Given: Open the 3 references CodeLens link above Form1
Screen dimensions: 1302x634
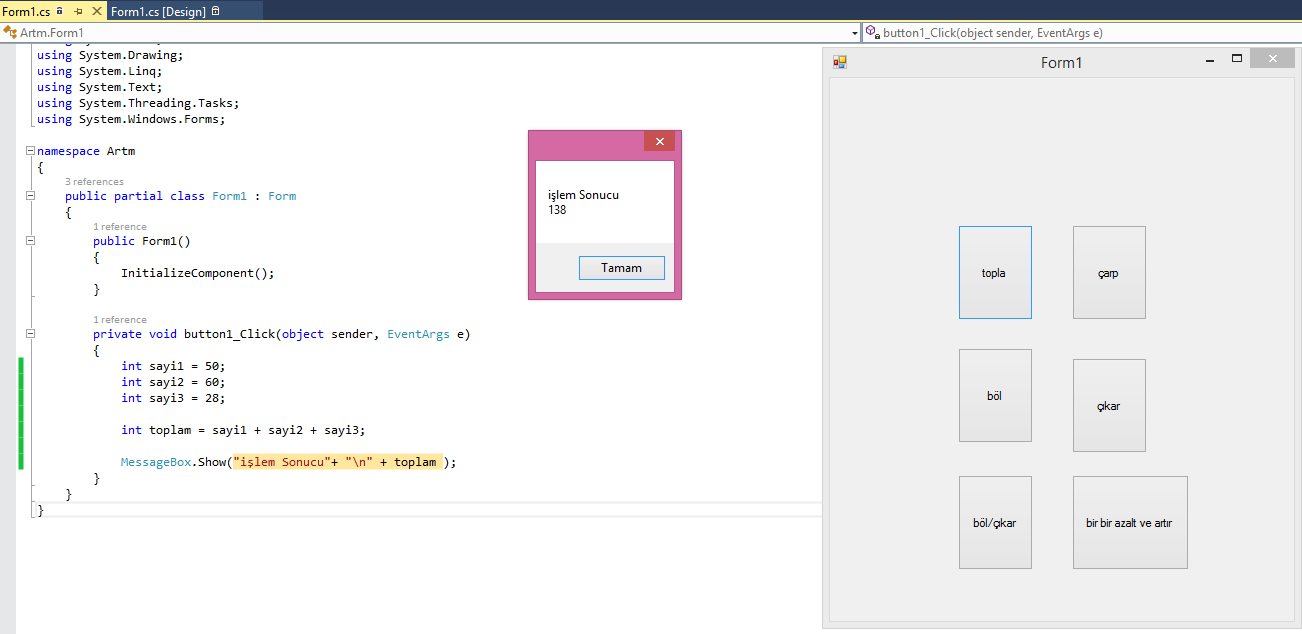Looking at the screenshot, I should click(x=95, y=181).
